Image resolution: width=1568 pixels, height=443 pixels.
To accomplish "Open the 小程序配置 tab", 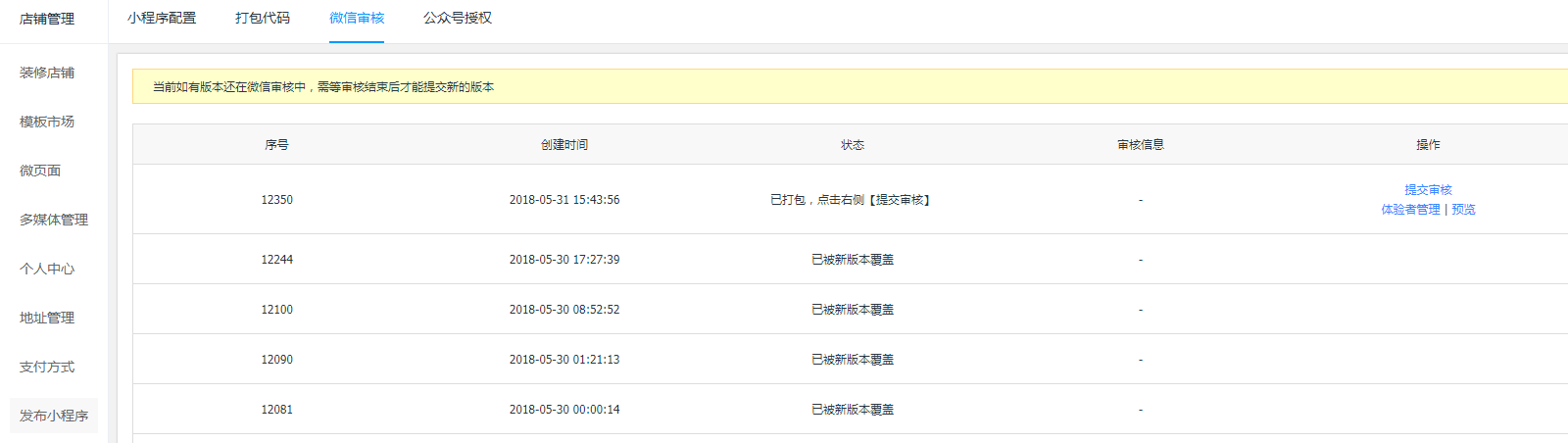I will (162, 18).
